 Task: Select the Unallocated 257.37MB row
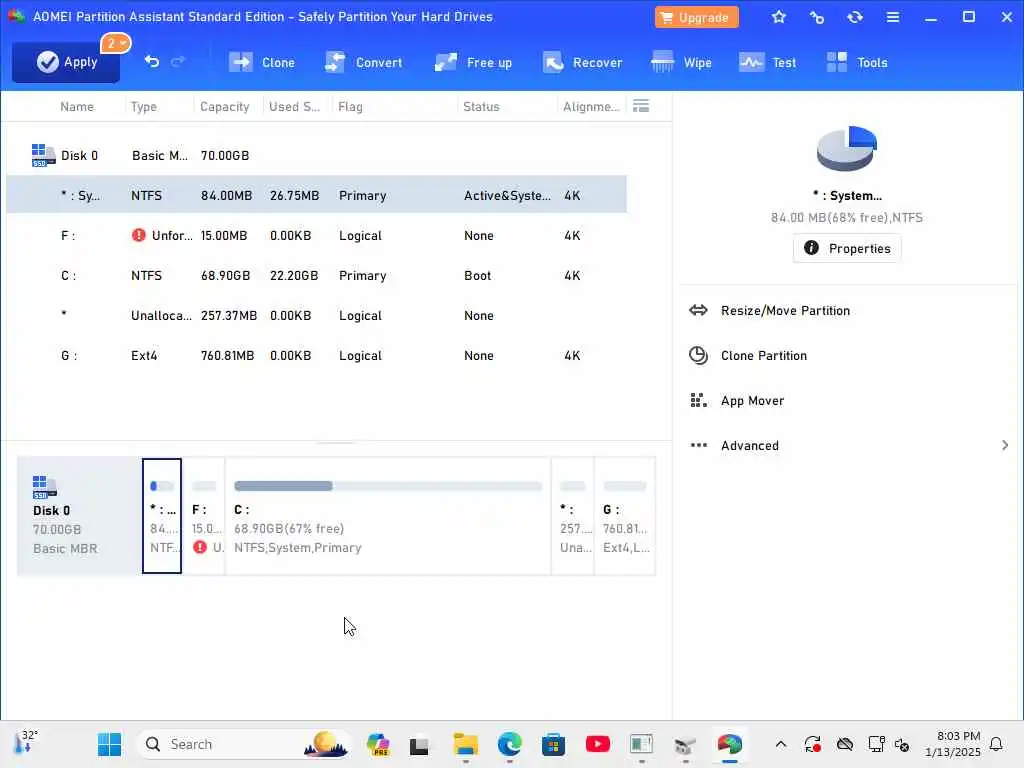click(317, 315)
